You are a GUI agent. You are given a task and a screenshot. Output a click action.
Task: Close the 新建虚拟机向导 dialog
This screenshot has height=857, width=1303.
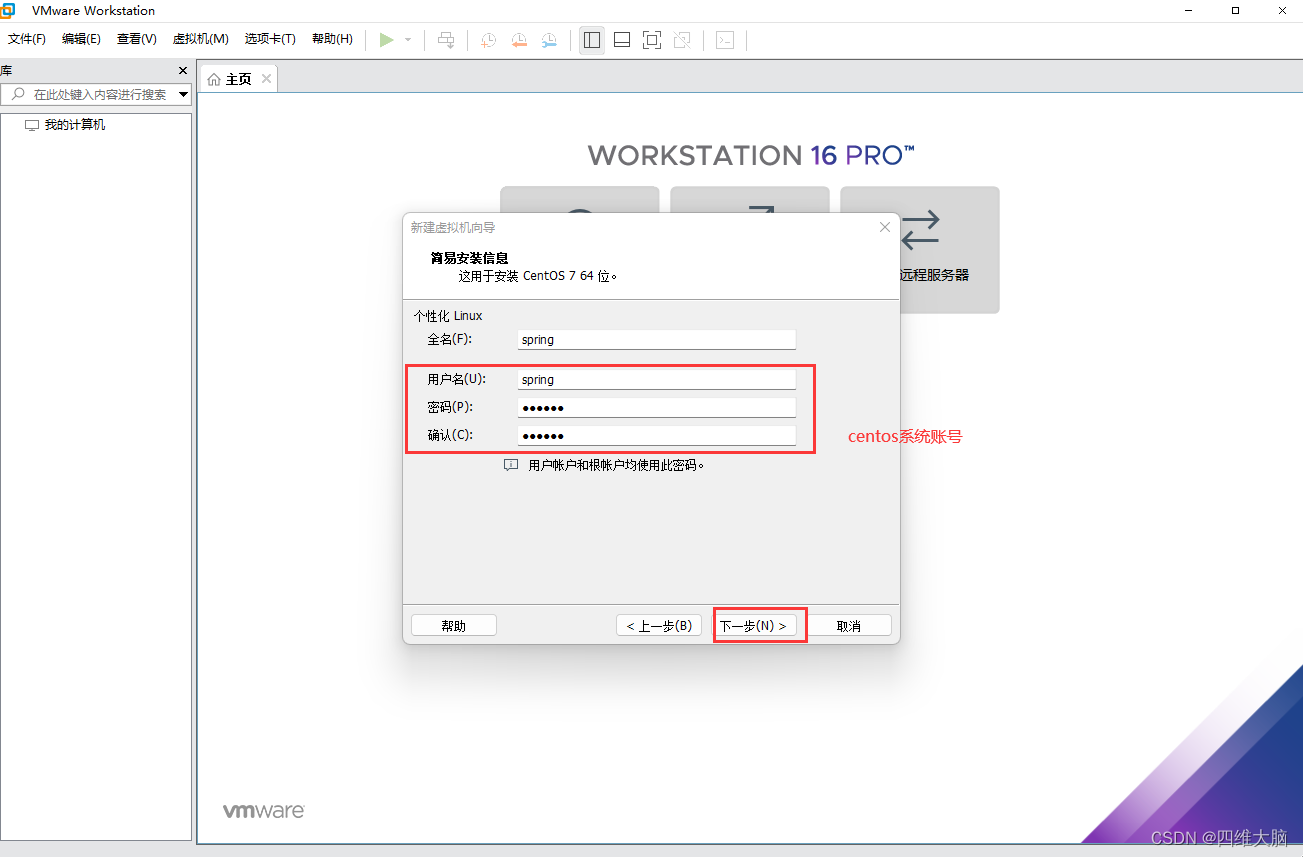pyautogui.click(x=884, y=227)
